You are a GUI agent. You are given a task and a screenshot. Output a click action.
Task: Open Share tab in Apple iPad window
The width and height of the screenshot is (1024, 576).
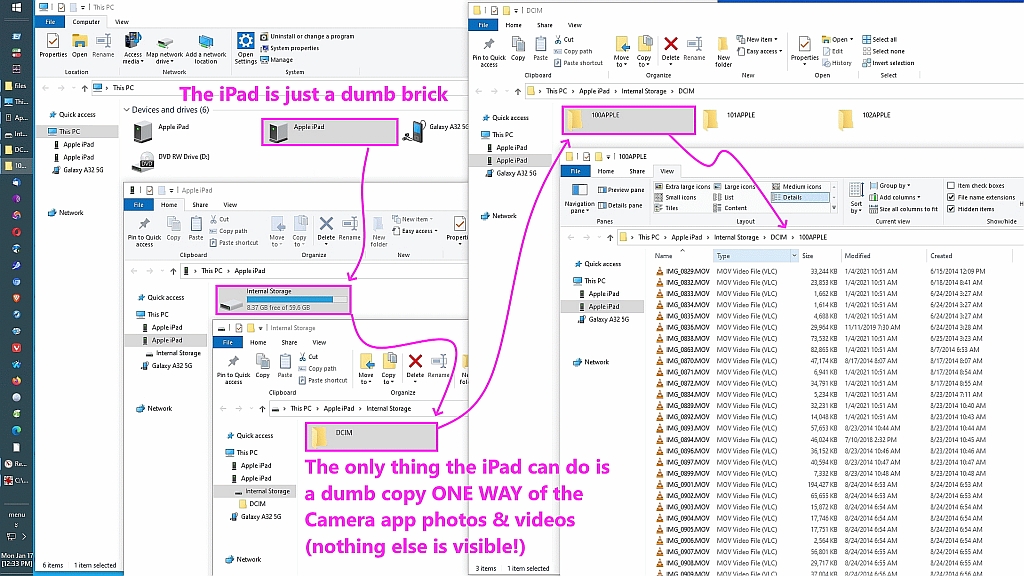(x=200, y=204)
